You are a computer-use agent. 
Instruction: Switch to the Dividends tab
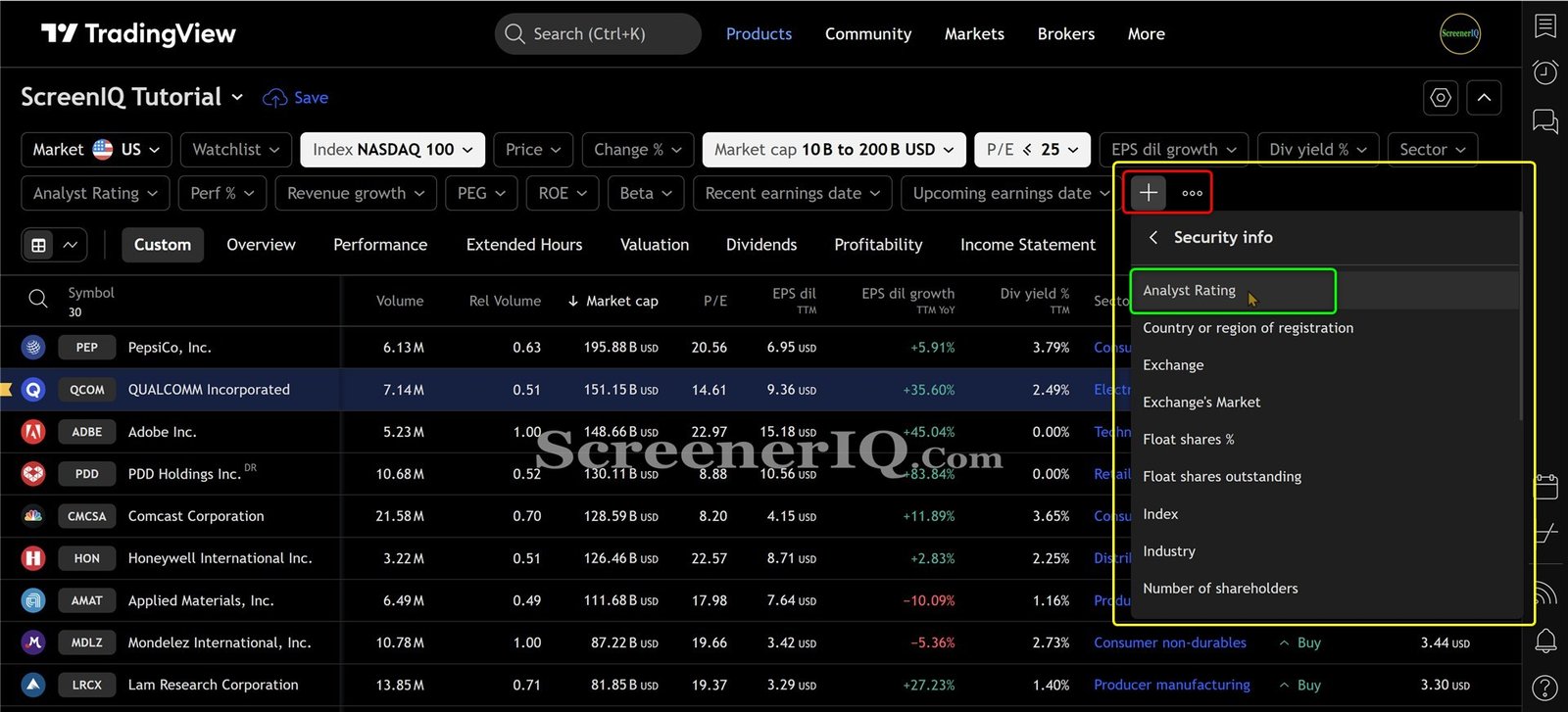[761, 245]
